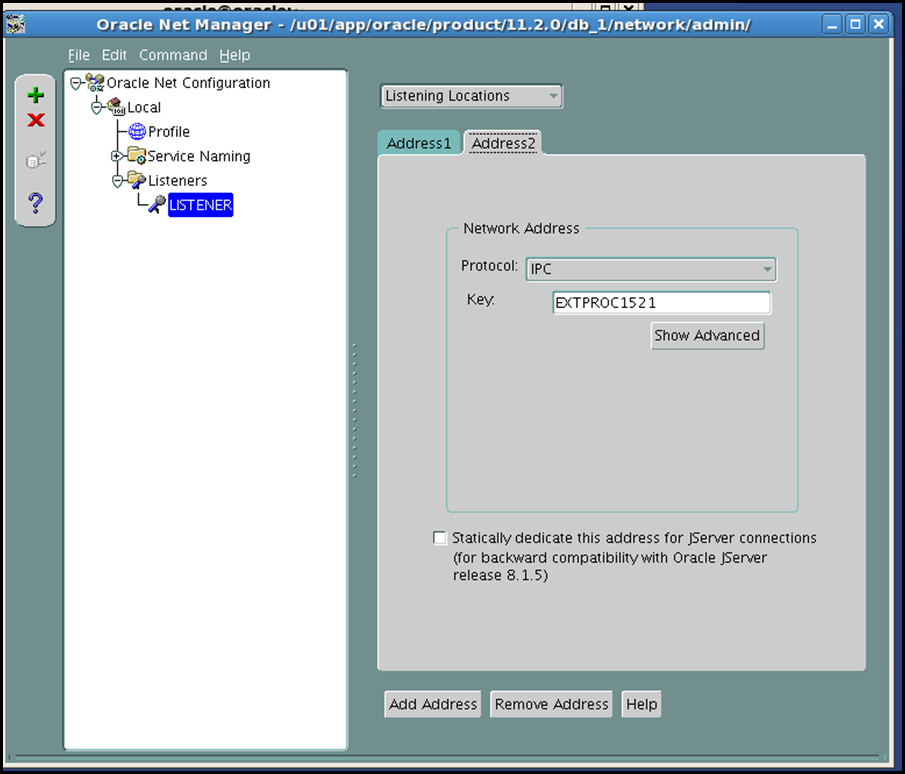Viewport: 905px width, 774px height.
Task: Select the Local tree label
Action: (144, 107)
